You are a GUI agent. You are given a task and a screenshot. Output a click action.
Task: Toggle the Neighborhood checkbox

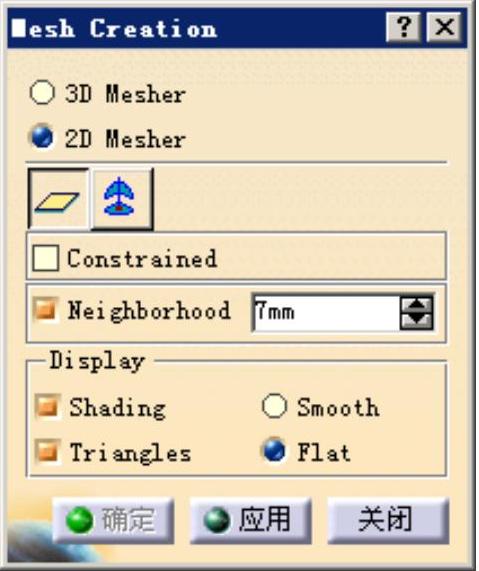click(x=46, y=310)
